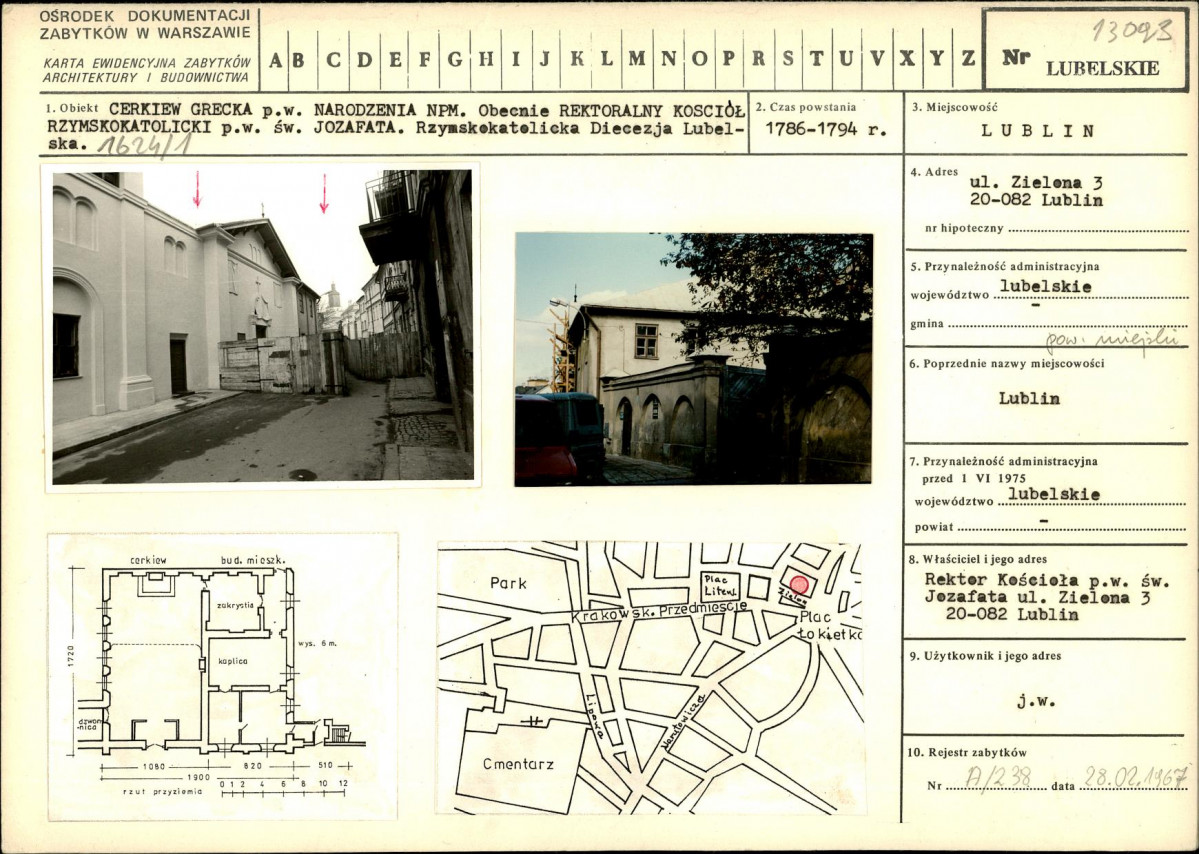Click the ground floor plan drawing
Viewport: 1199px width, 854px height.
(x=222, y=676)
